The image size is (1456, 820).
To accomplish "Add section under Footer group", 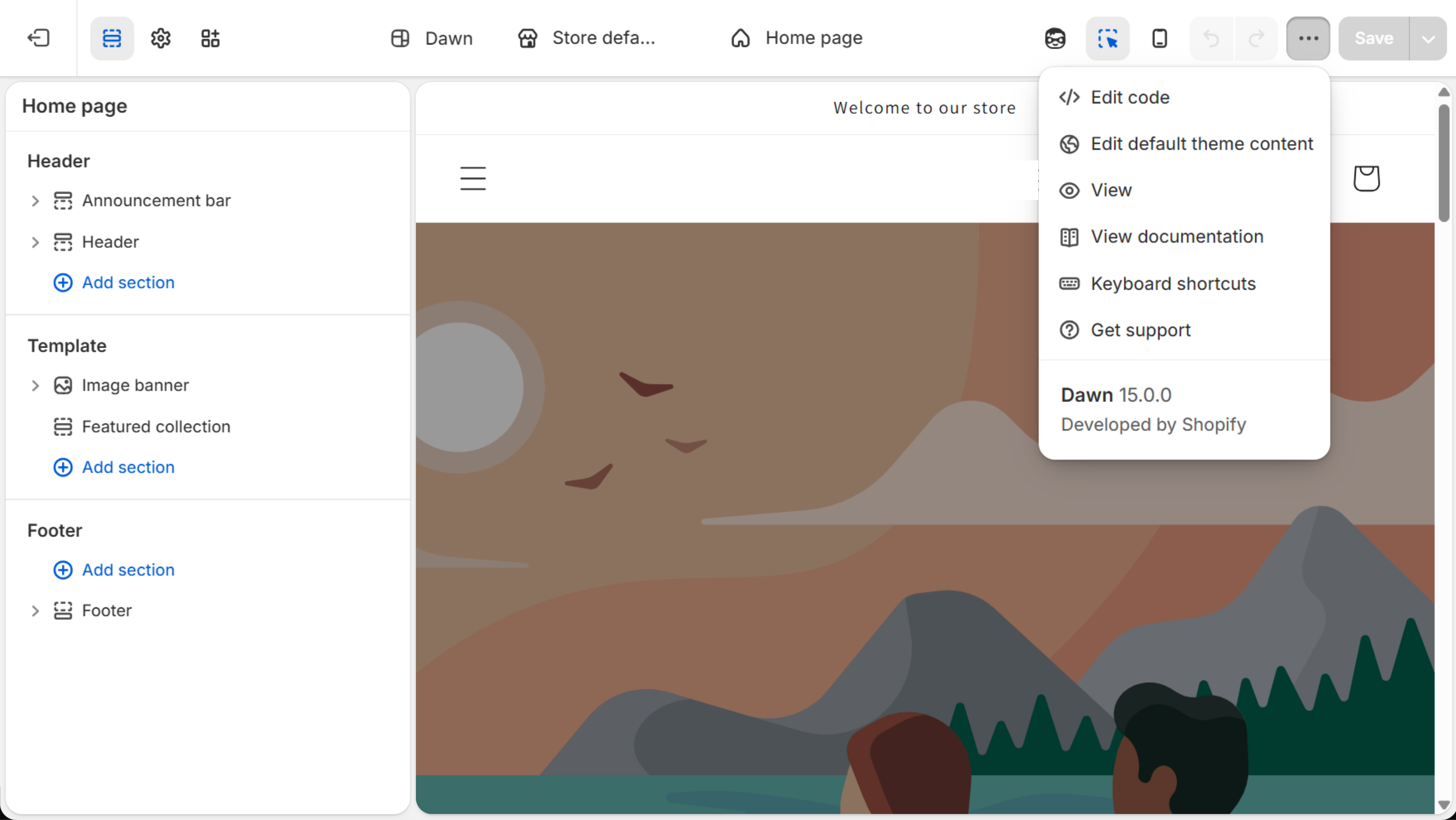I will (x=114, y=569).
